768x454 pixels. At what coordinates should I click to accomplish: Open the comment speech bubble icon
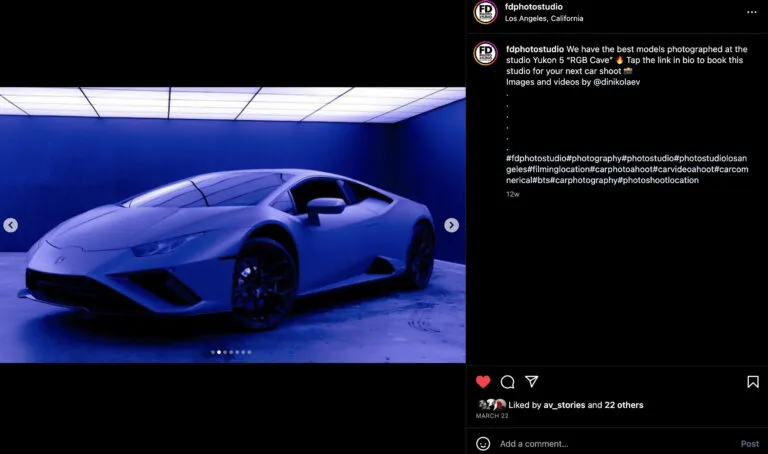point(507,381)
